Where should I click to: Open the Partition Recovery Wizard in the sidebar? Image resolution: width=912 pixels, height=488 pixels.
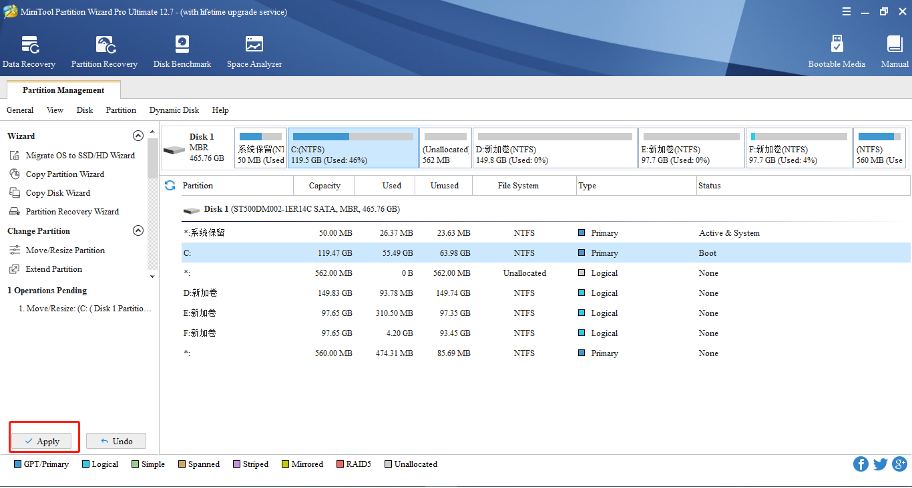click(x=64, y=211)
